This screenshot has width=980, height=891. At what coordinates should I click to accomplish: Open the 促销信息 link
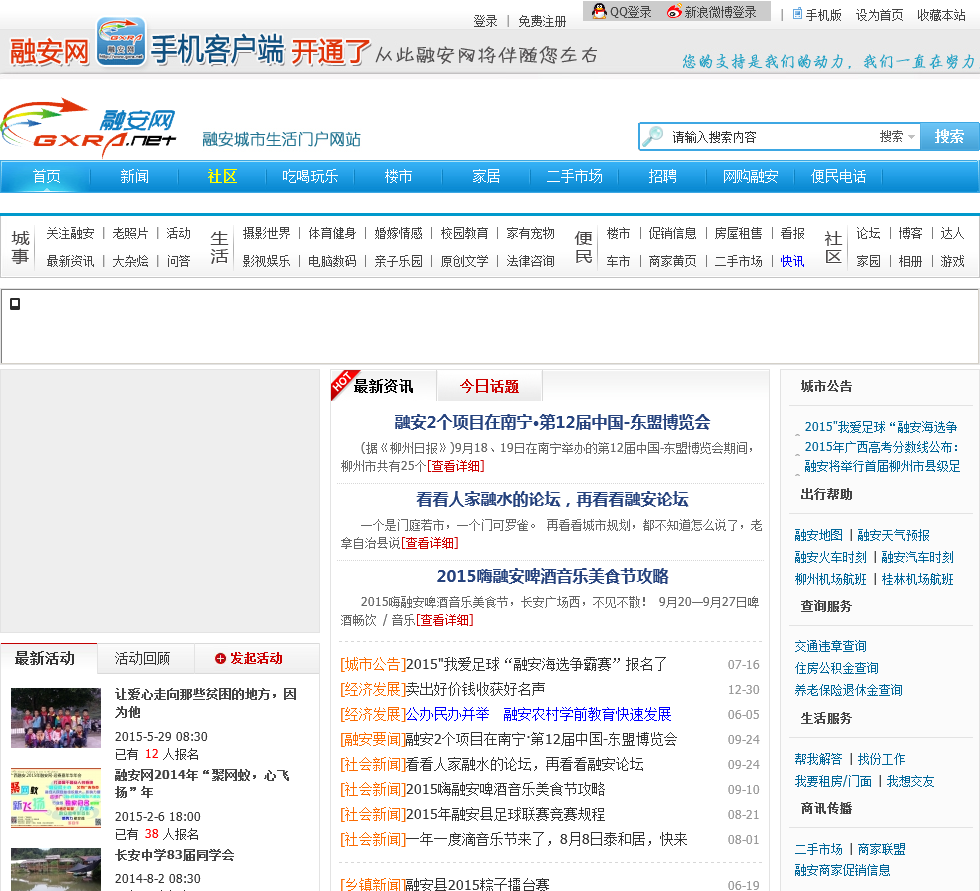(672, 234)
